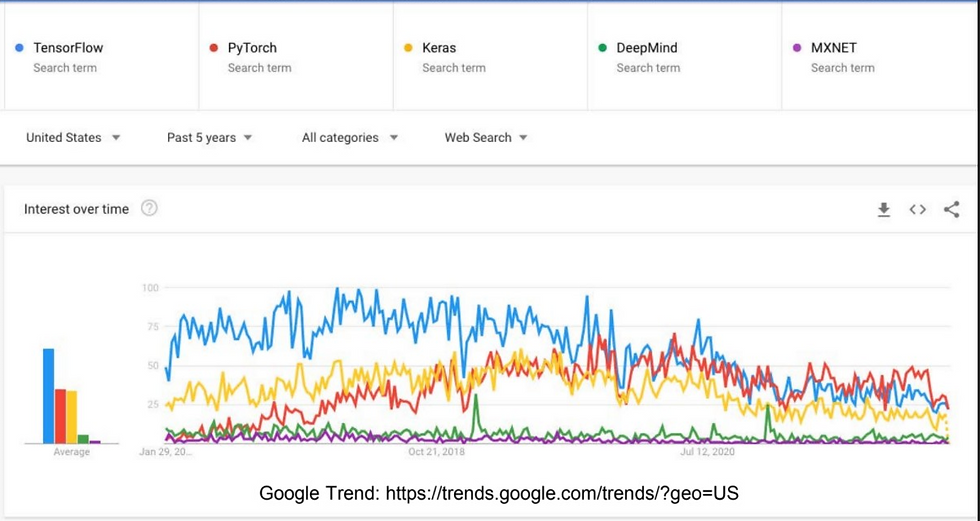Open the embed code icon
980x521 pixels.
pyautogui.click(x=918, y=210)
